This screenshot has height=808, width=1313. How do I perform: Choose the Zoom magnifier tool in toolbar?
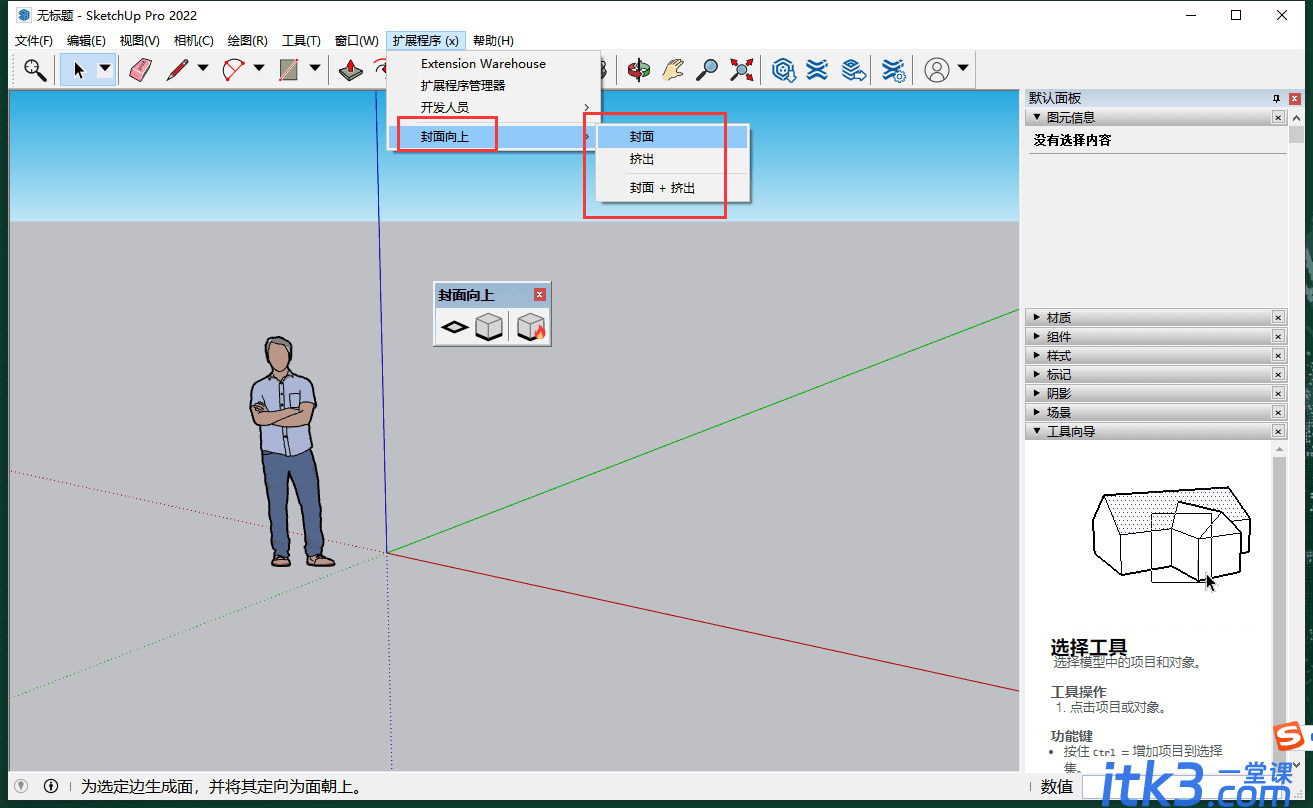pos(707,69)
